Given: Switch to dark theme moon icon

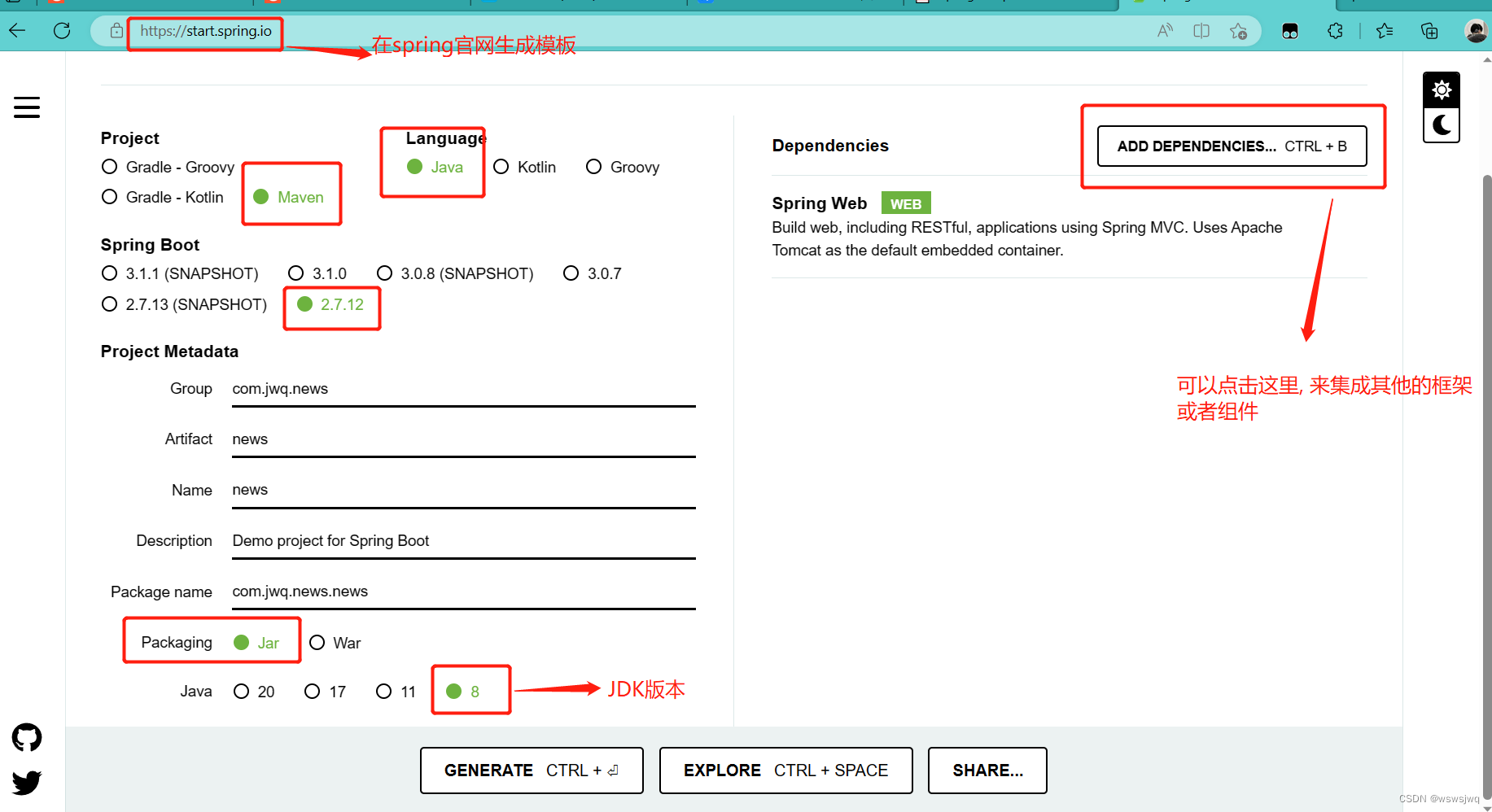Looking at the screenshot, I should pyautogui.click(x=1442, y=125).
